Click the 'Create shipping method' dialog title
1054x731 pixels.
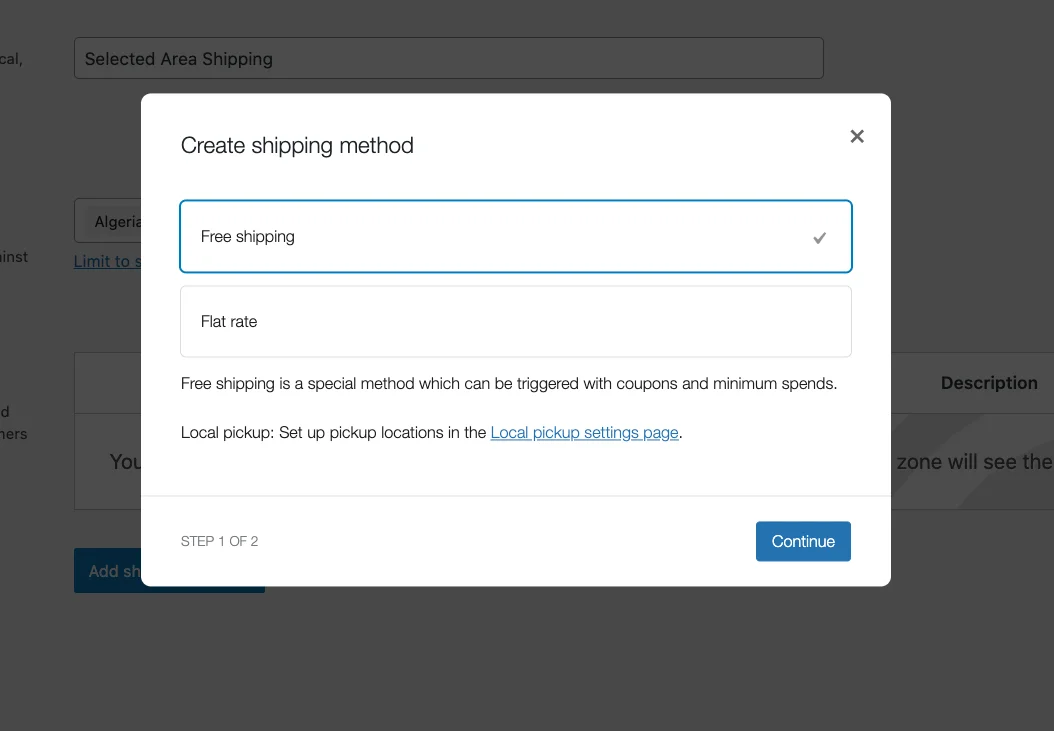point(297,146)
